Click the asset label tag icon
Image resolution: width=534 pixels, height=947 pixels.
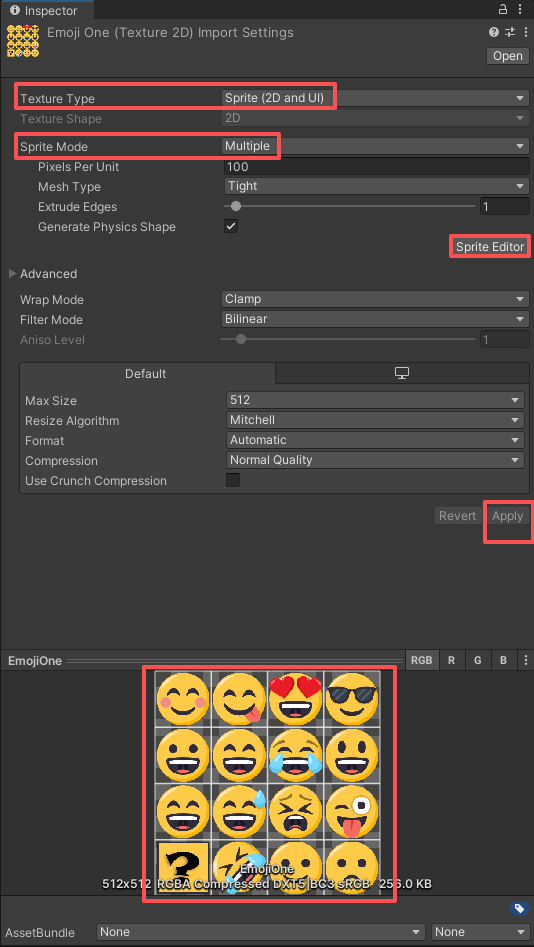(x=518, y=908)
